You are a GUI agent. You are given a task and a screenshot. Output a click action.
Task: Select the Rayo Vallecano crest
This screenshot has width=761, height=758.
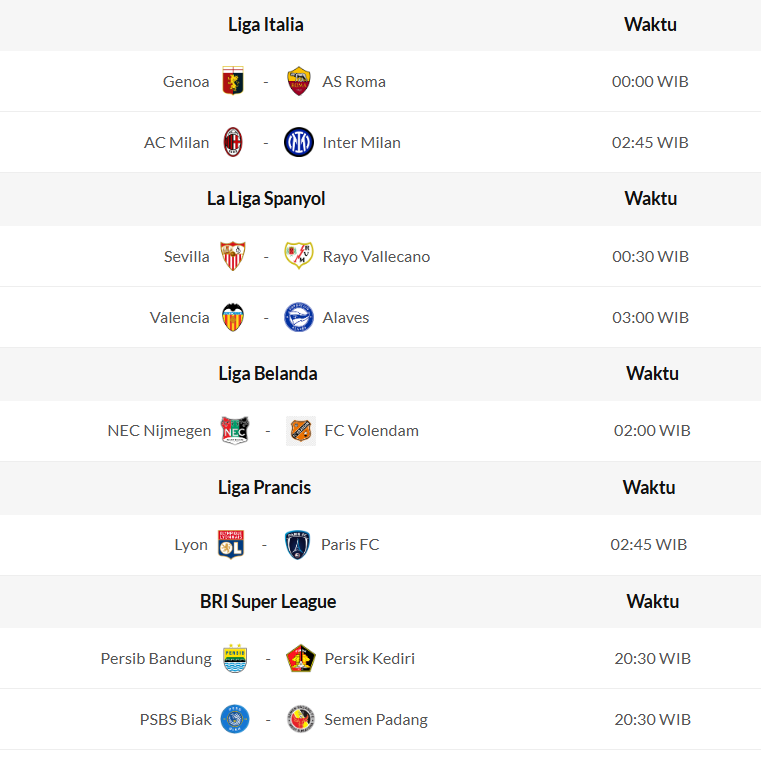pos(298,256)
